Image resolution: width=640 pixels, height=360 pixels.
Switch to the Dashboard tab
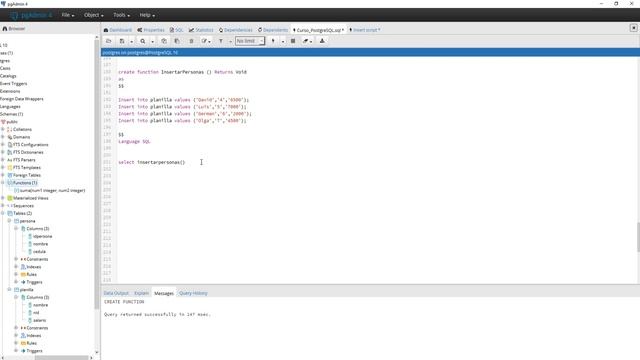pyautogui.click(x=118, y=30)
